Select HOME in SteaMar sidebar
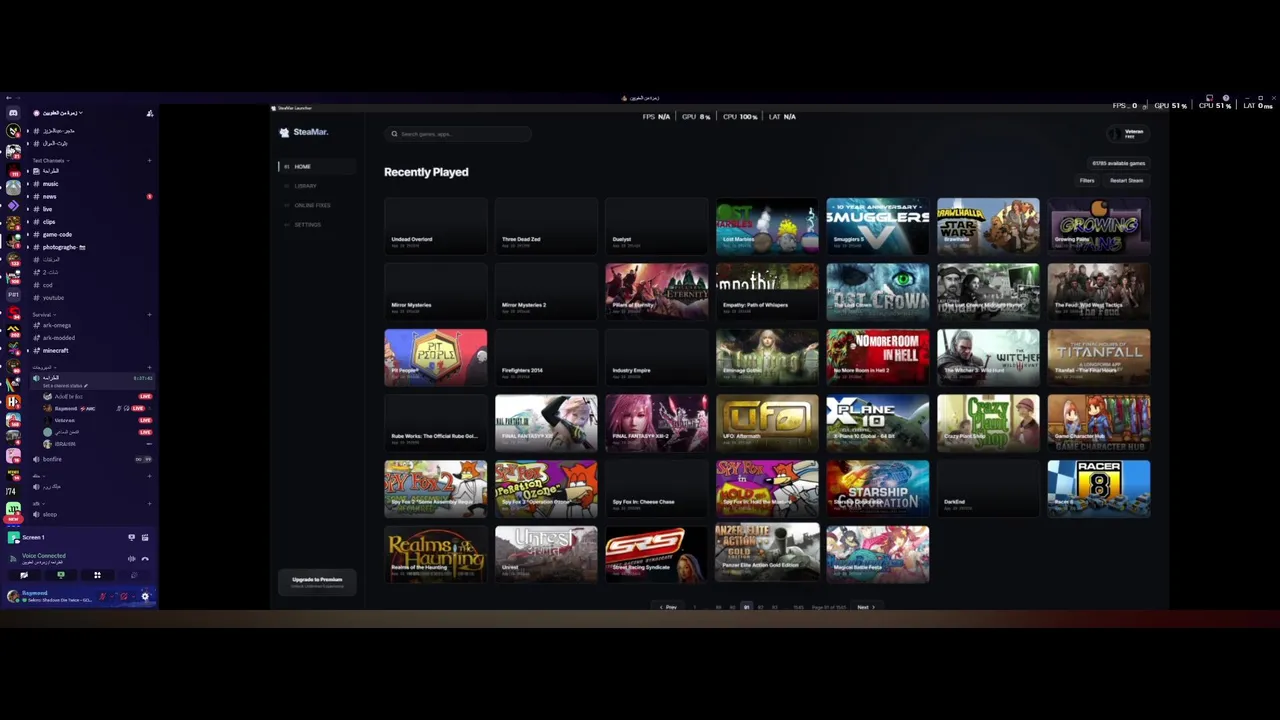 point(317,166)
